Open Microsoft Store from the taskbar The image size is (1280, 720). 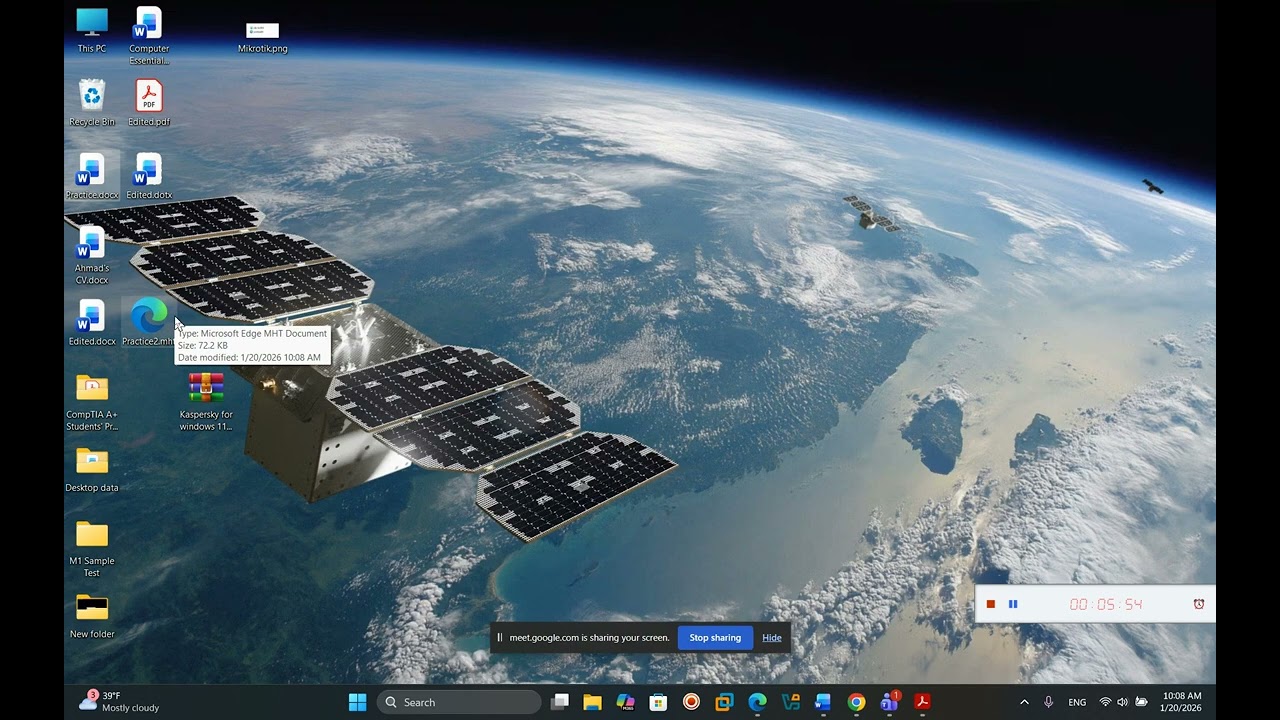point(658,702)
